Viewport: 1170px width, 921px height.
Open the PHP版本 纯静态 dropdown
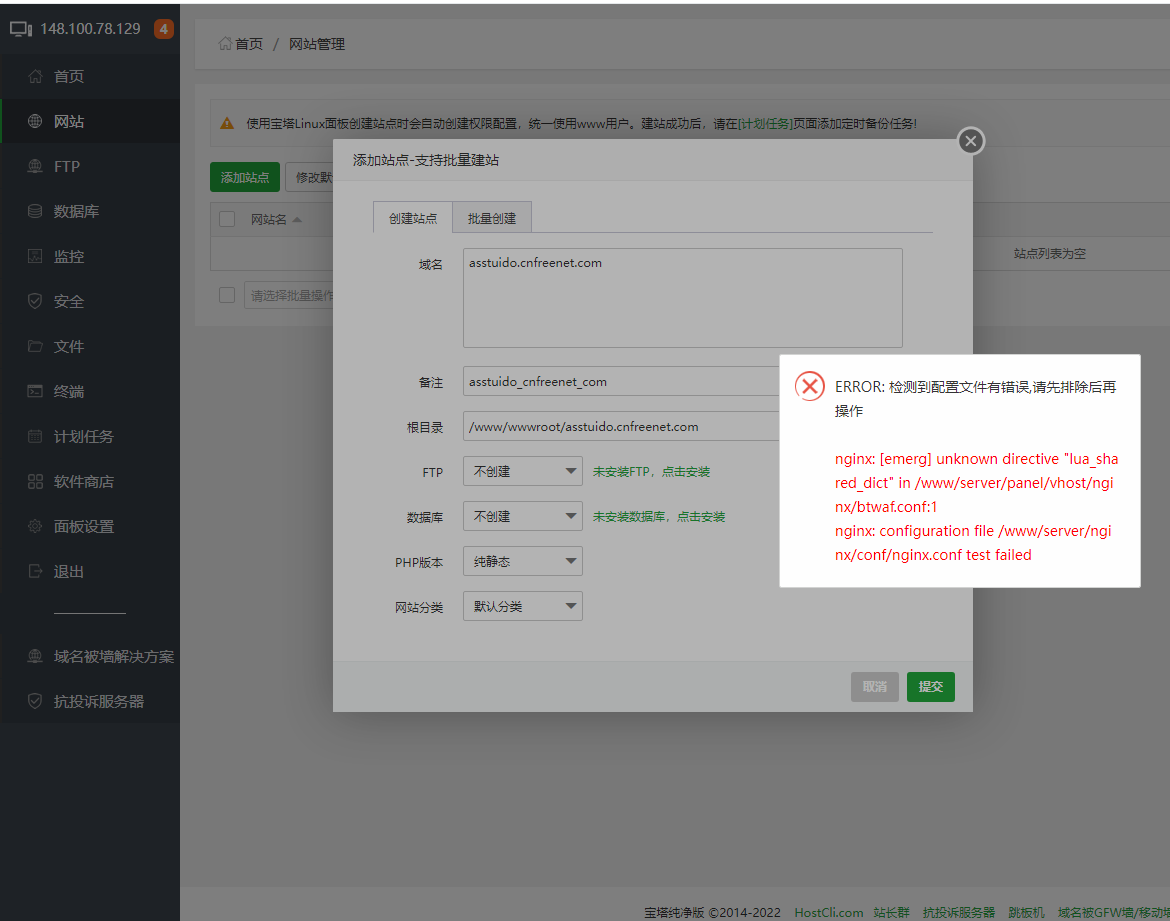[522, 561]
